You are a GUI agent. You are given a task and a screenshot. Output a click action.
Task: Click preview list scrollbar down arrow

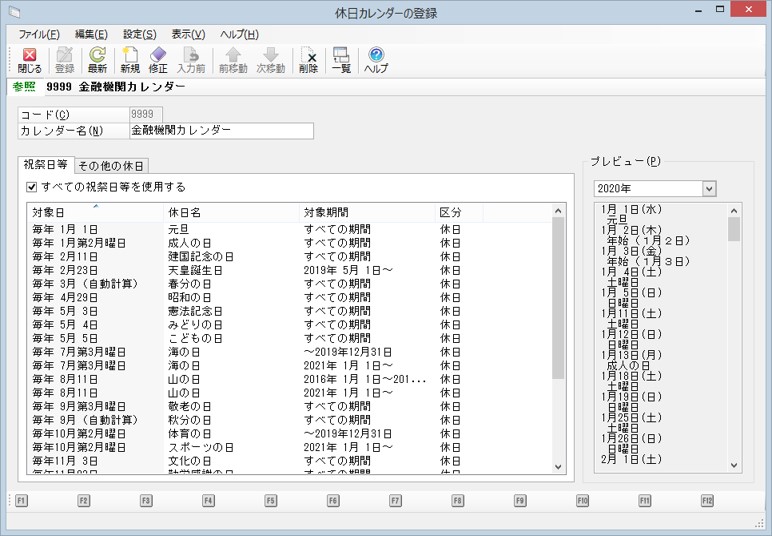click(x=734, y=465)
